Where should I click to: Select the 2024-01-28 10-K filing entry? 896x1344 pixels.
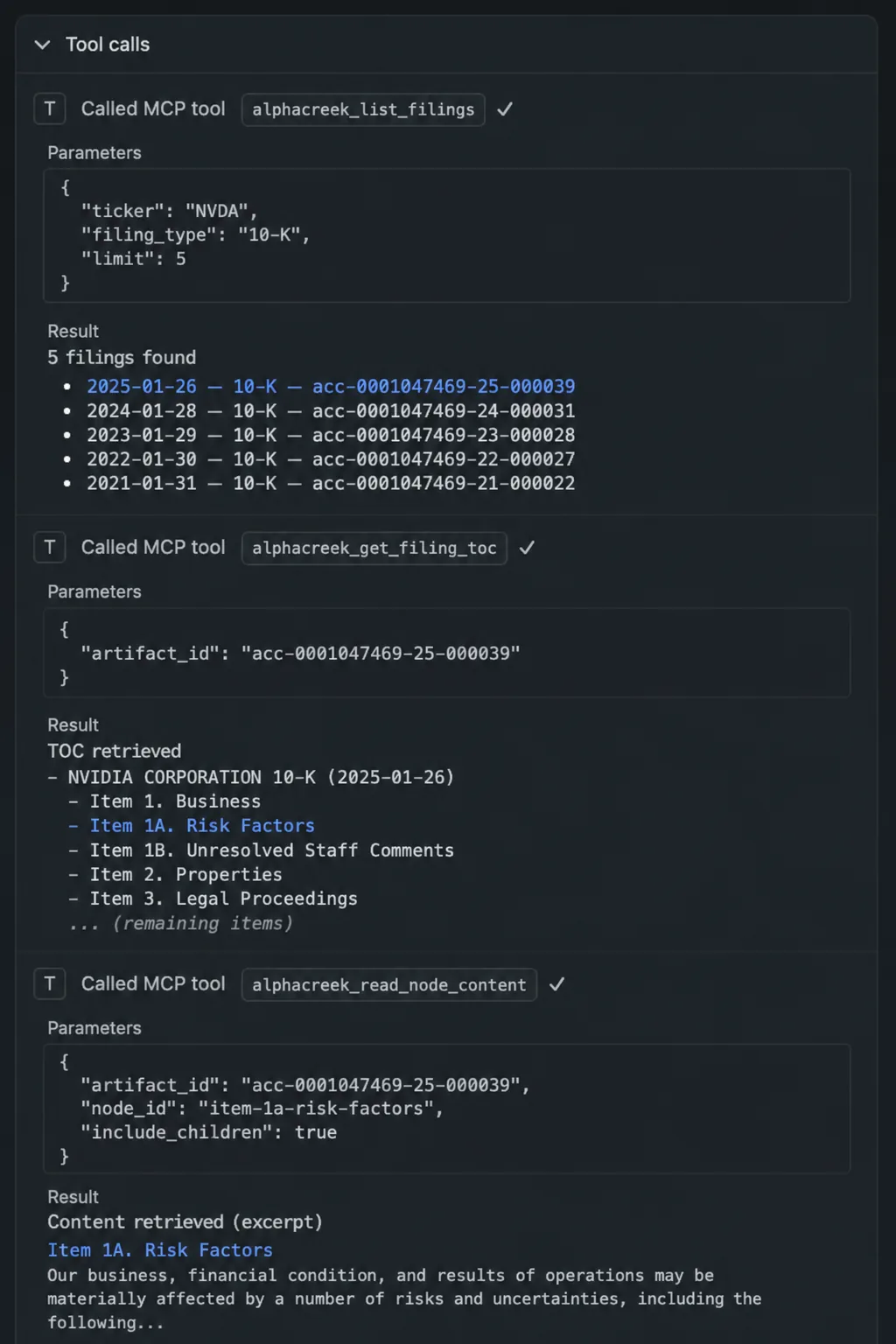[331, 411]
